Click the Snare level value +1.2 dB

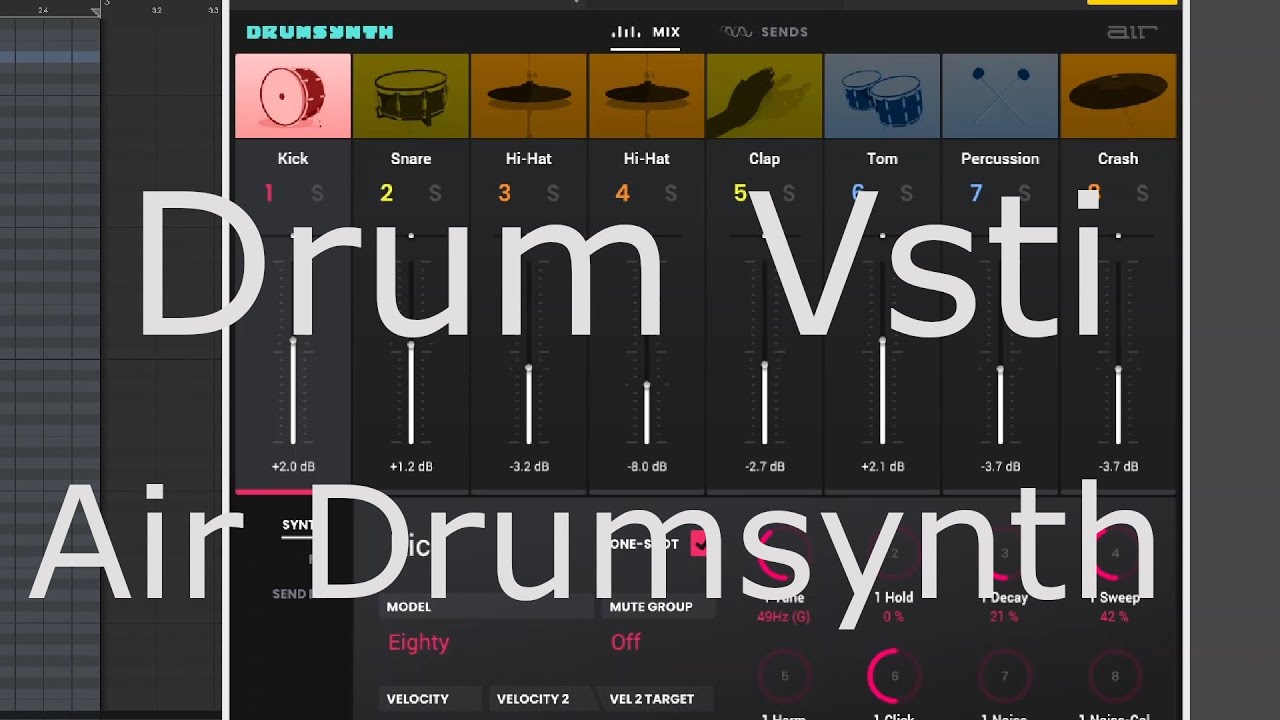(411, 467)
